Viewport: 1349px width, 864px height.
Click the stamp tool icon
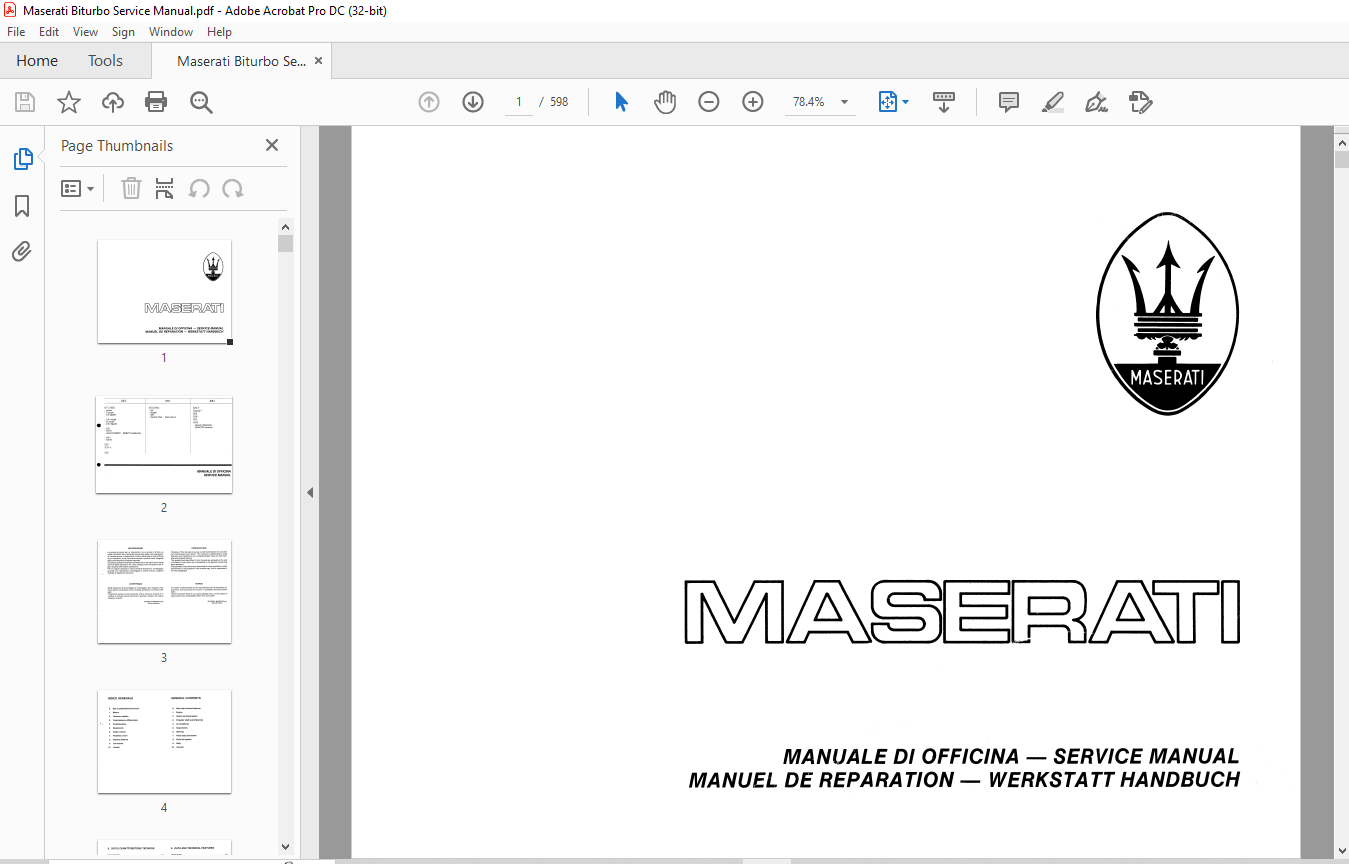pyautogui.click(x=1141, y=102)
